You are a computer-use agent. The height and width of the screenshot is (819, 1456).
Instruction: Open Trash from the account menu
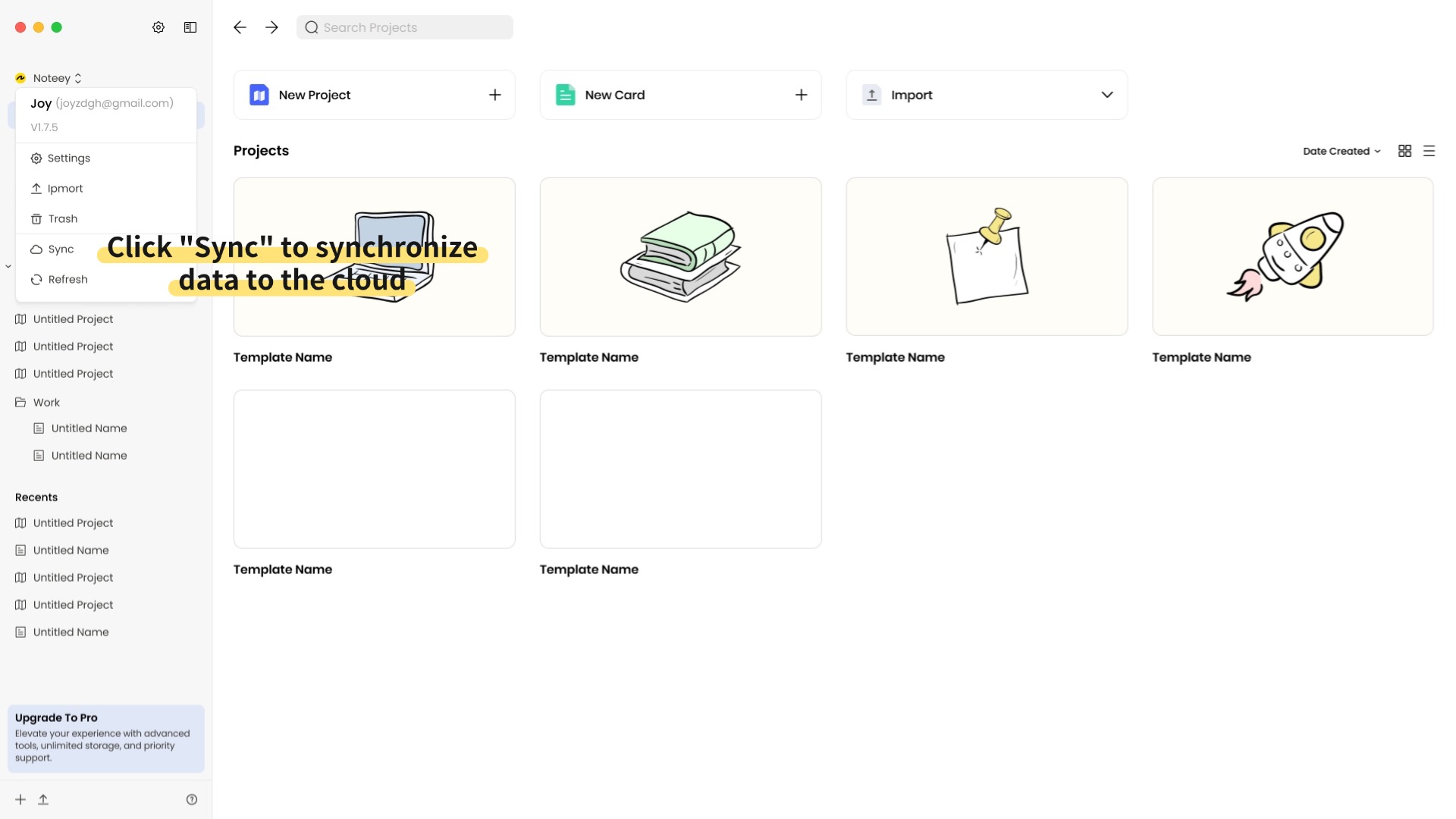tap(106, 219)
